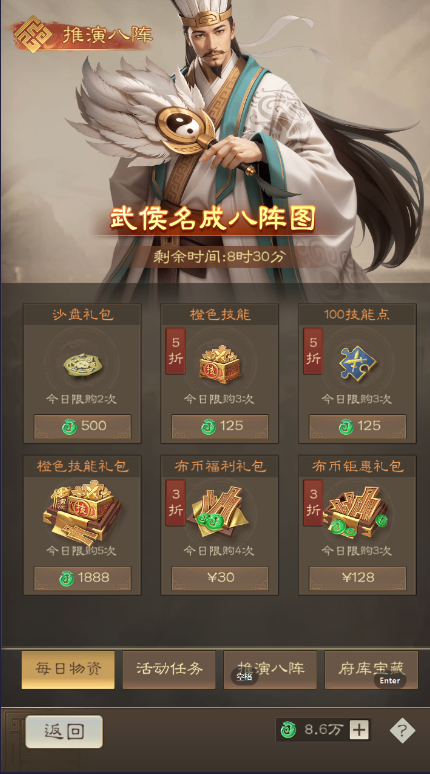Open the 活动任务 tab
430x774 pixels.
coord(169,669)
